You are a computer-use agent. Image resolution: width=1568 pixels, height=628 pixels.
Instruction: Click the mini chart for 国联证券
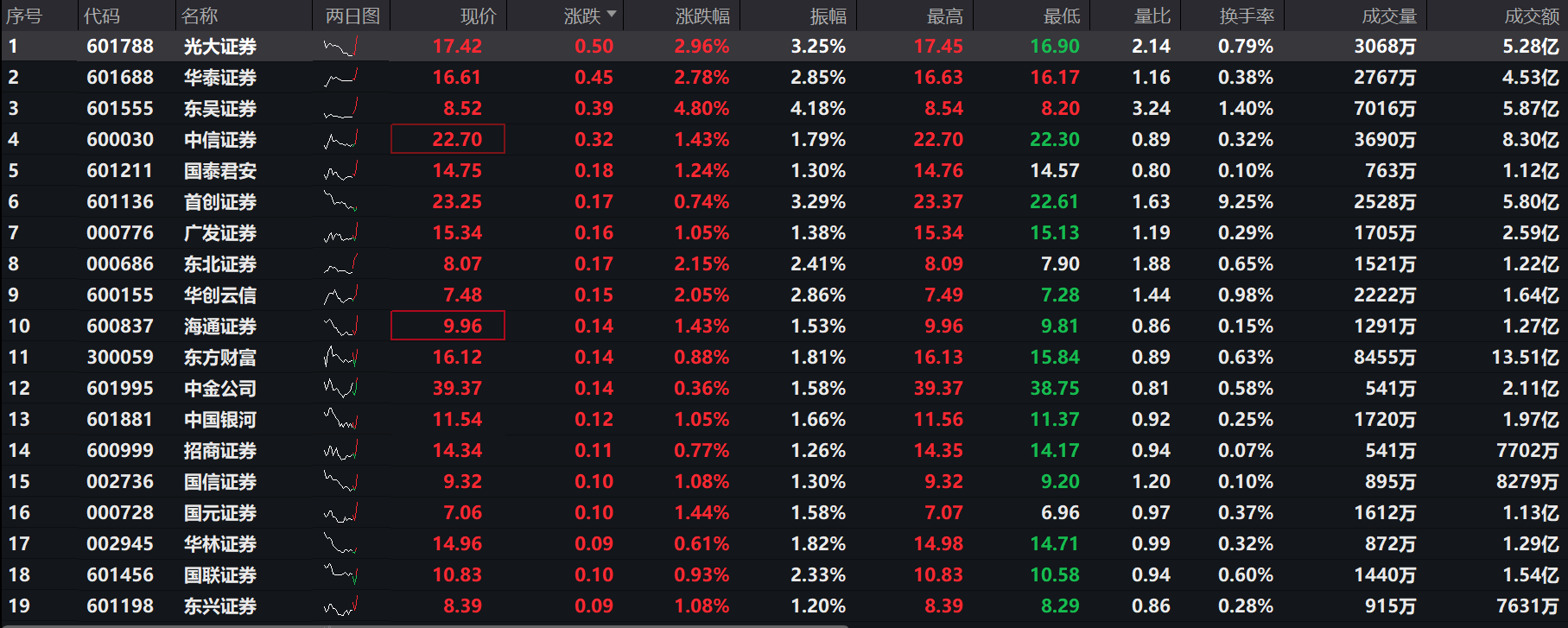pyautogui.click(x=340, y=575)
